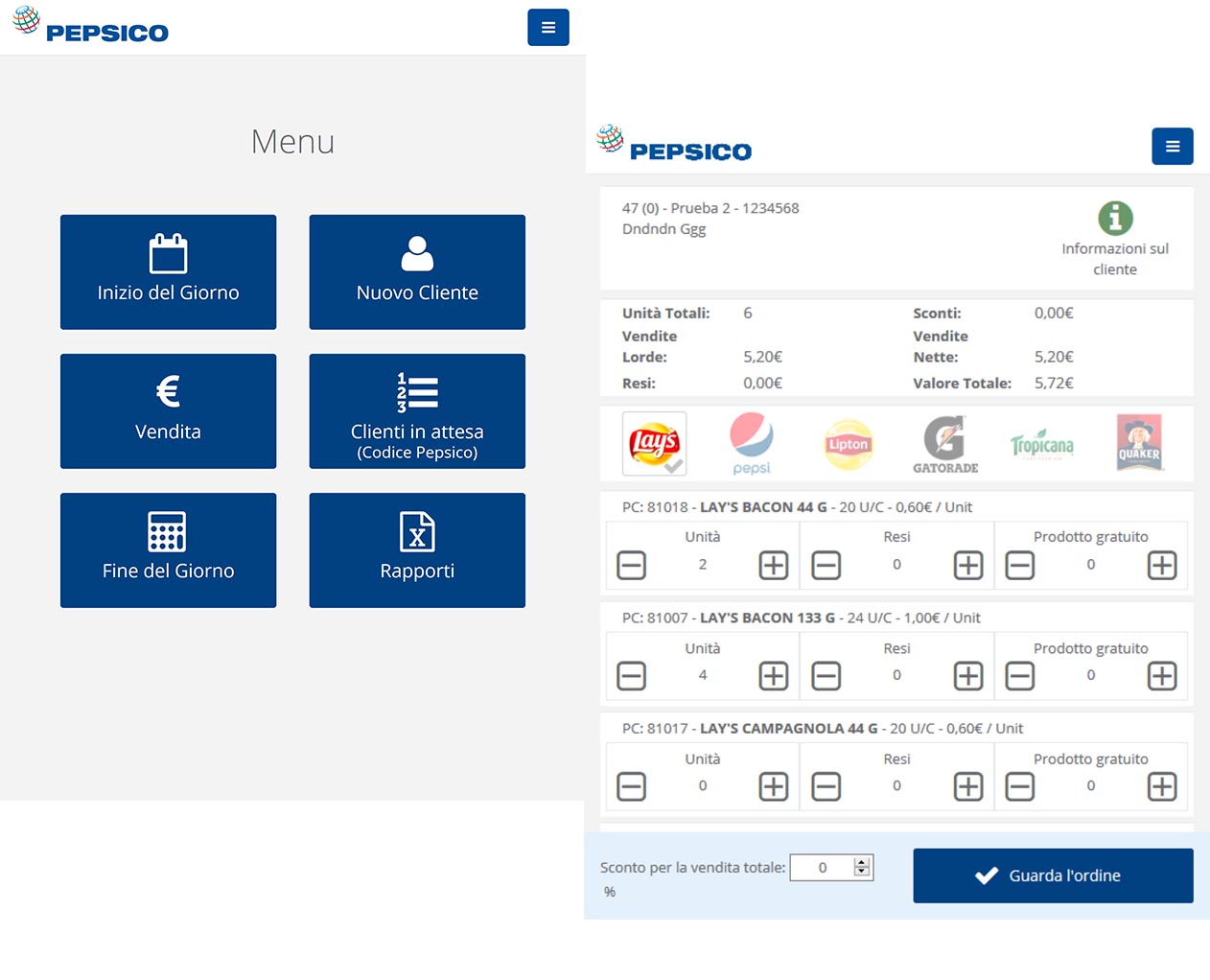The image size is (1210, 980).
Task: Open the hamburger menu on order screen
Action: coord(1173,147)
